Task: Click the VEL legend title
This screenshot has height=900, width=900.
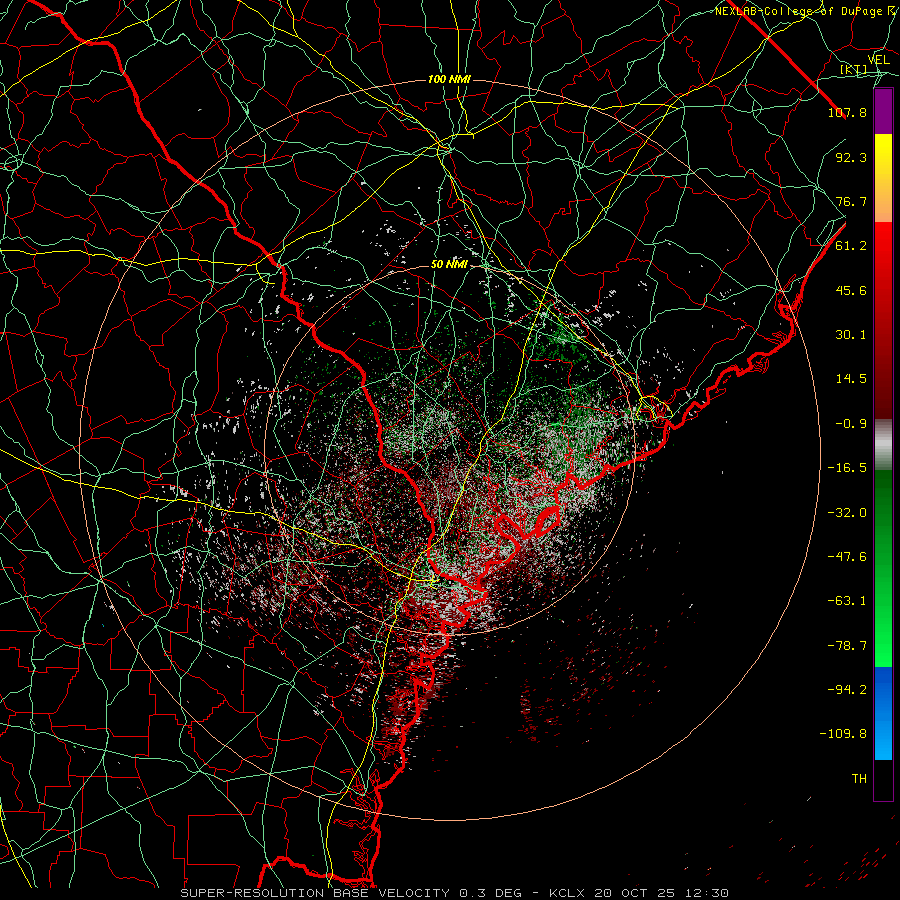Action: click(x=878, y=60)
